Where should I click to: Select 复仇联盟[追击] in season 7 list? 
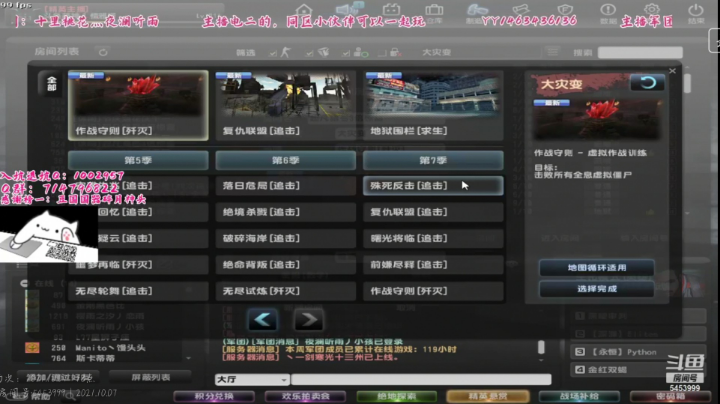click(433, 212)
